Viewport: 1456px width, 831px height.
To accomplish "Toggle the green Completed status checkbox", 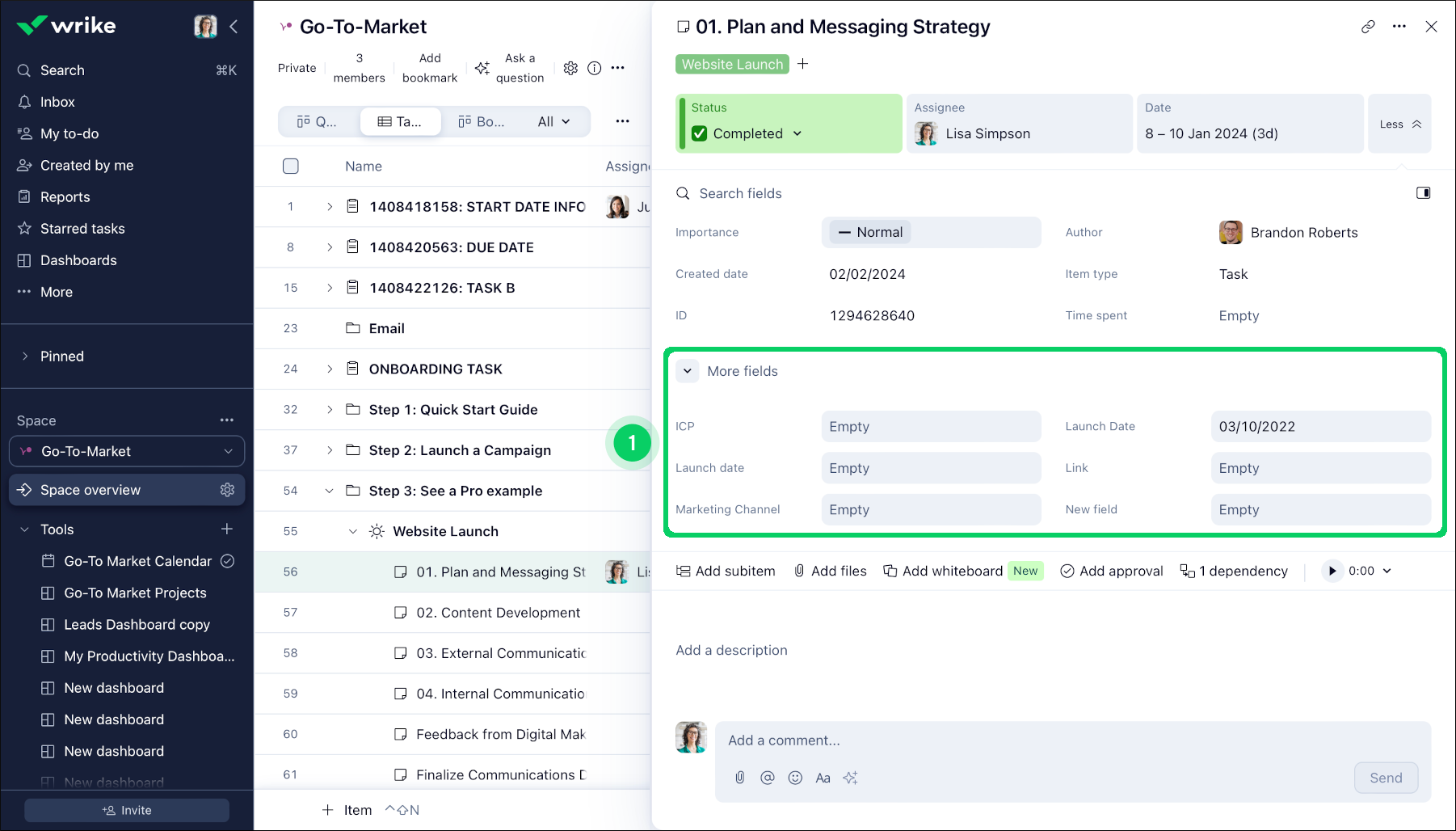I will 700,133.
